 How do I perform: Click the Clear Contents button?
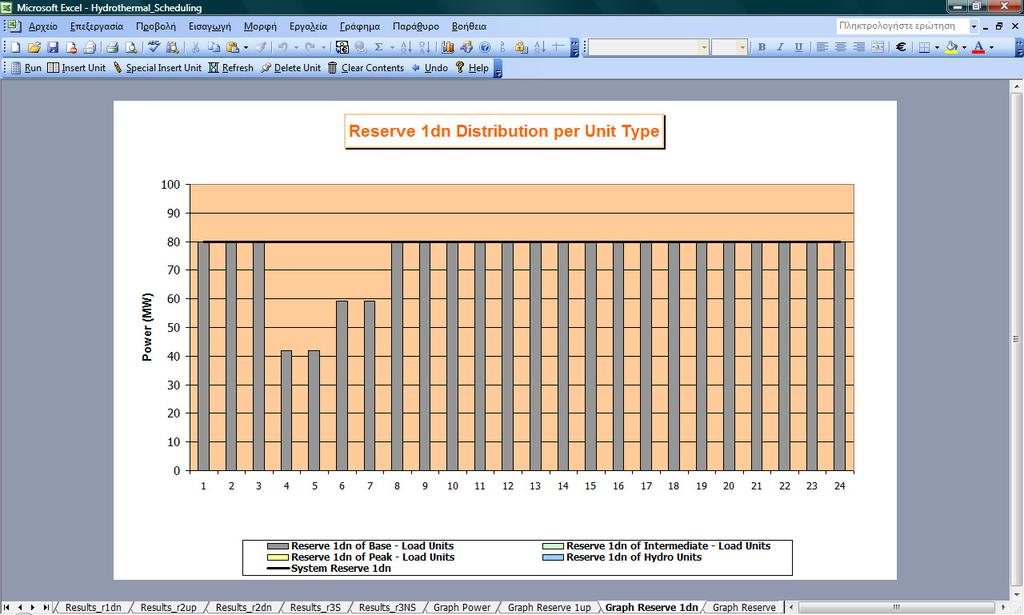(x=366, y=68)
